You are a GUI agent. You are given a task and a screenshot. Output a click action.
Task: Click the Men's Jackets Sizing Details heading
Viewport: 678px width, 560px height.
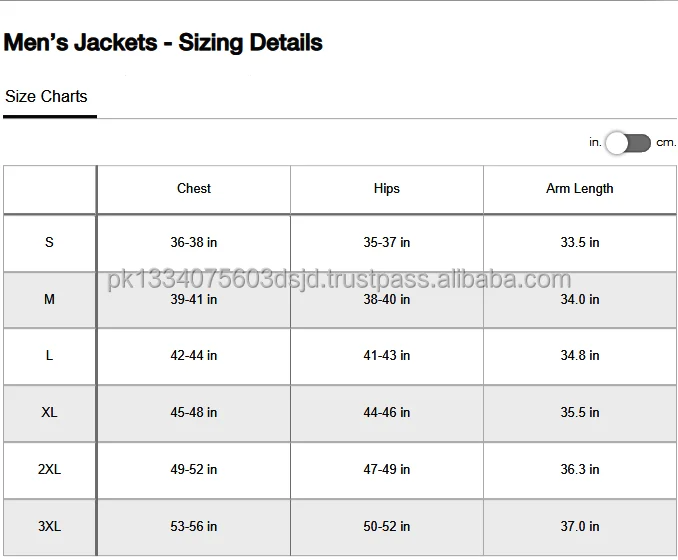[x=163, y=43]
